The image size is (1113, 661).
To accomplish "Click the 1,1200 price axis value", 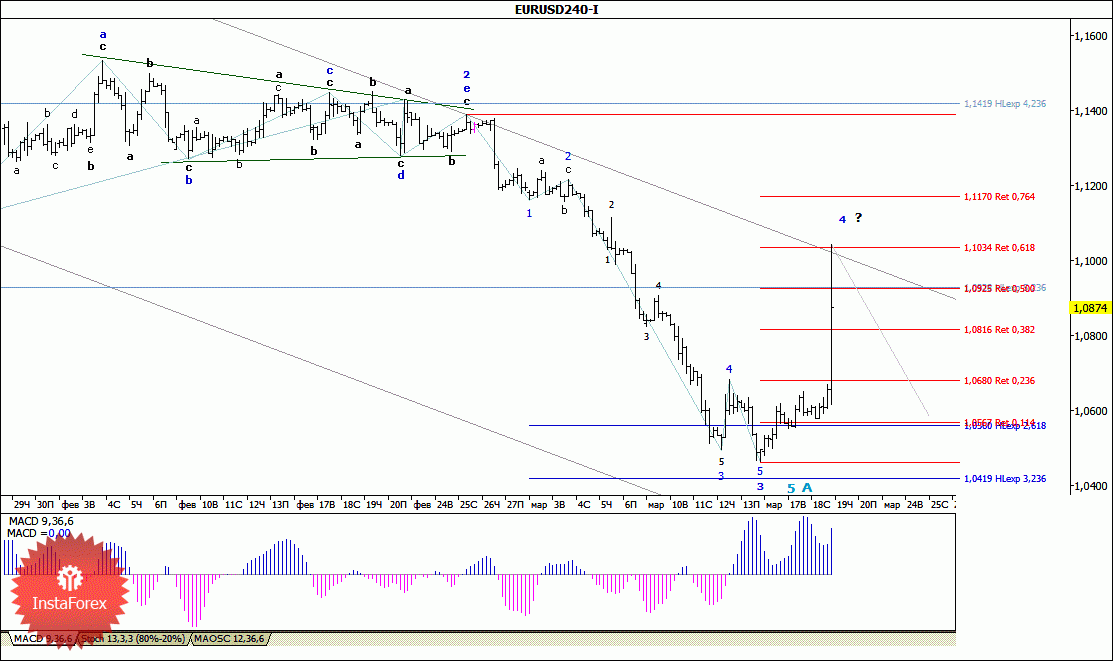I will [1091, 187].
